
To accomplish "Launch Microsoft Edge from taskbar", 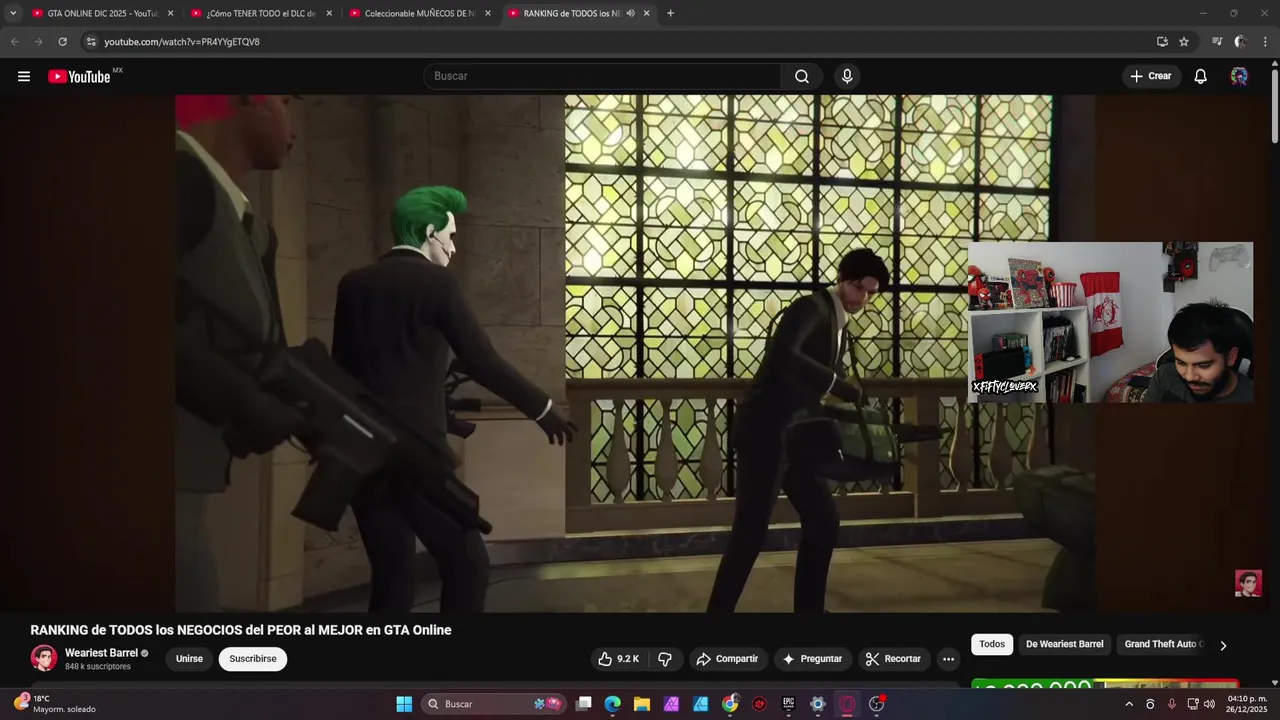I will 613,704.
